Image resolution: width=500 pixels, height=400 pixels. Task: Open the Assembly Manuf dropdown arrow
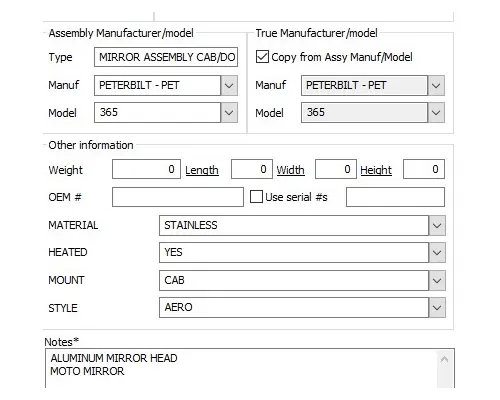click(x=229, y=86)
